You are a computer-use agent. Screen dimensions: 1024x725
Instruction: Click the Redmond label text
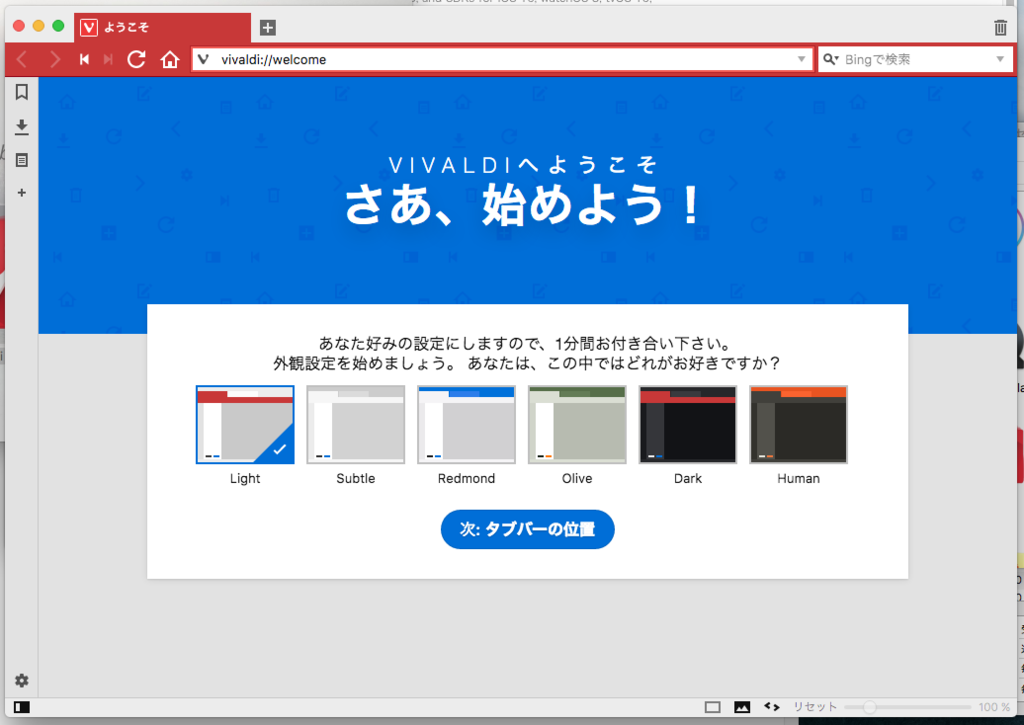pos(466,478)
